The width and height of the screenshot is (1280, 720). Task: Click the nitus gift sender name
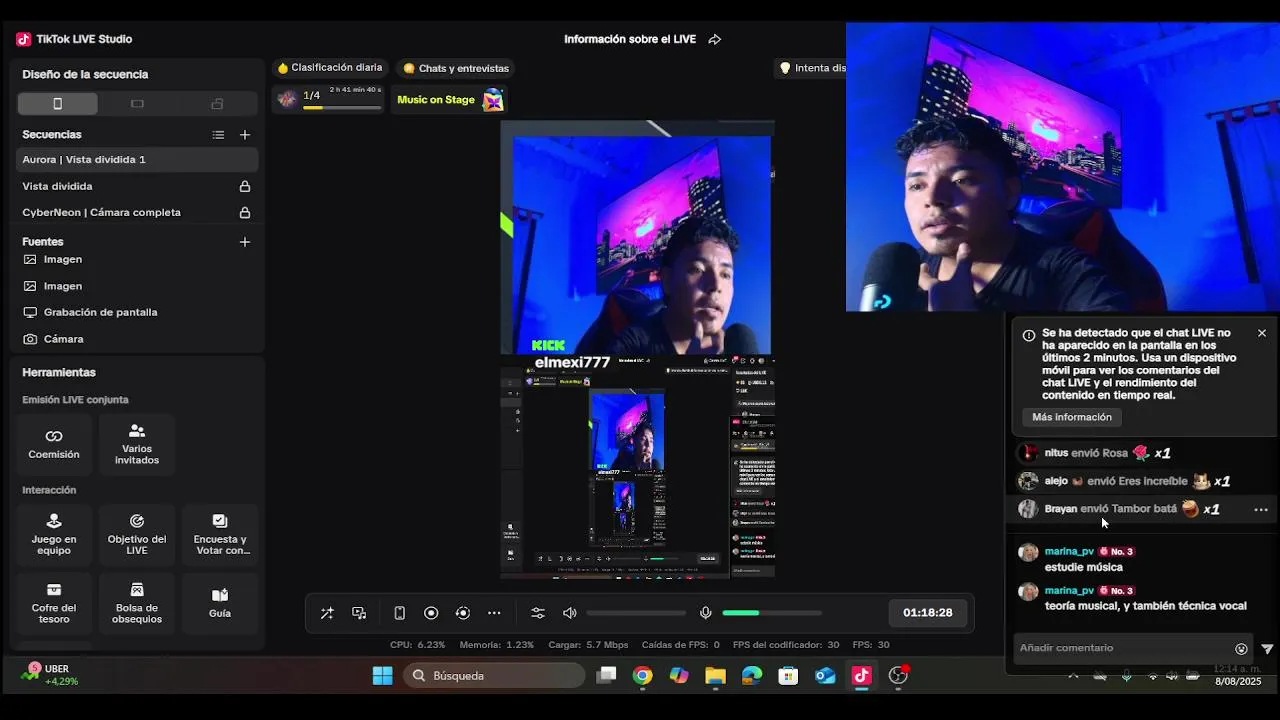click(1056, 453)
